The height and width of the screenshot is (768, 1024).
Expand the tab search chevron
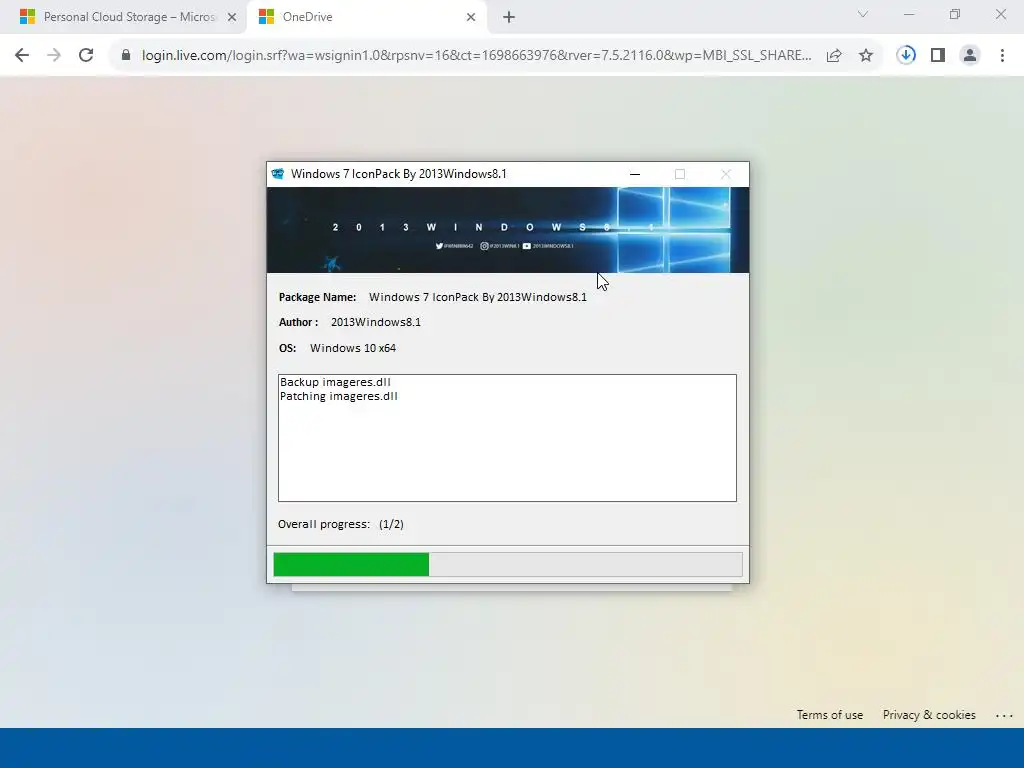click(x=863, y=14)
